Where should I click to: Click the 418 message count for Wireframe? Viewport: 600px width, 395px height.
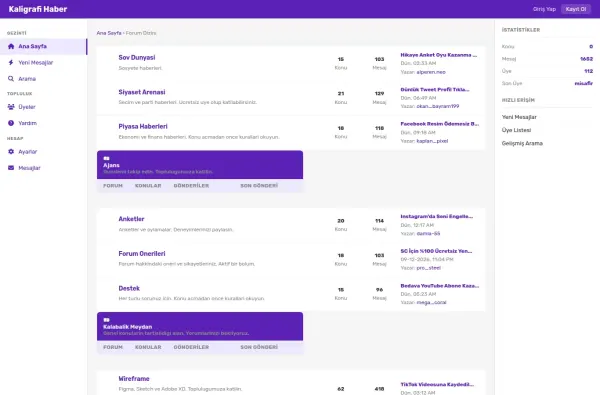click(379, 389)
